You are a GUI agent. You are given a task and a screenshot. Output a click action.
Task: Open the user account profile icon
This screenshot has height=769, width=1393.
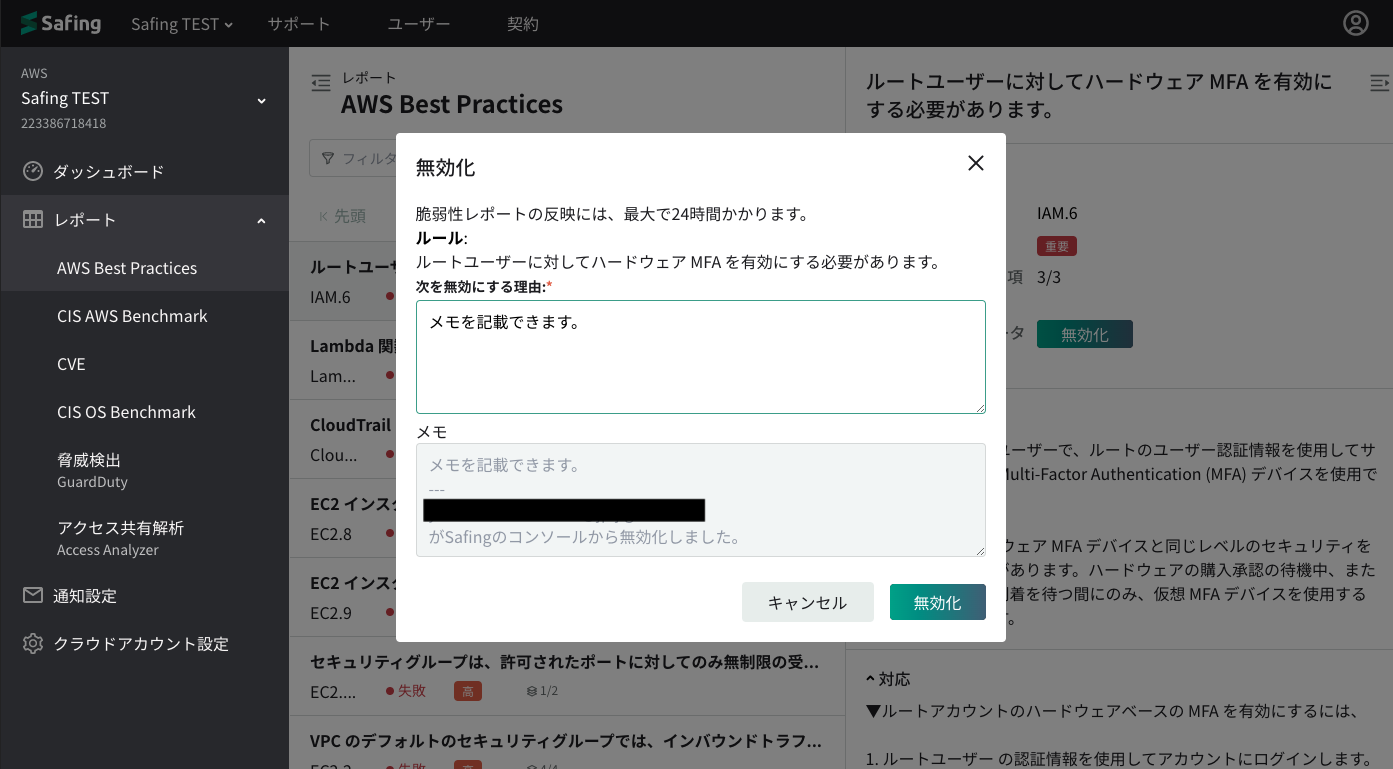click(x=1355, y=23)
